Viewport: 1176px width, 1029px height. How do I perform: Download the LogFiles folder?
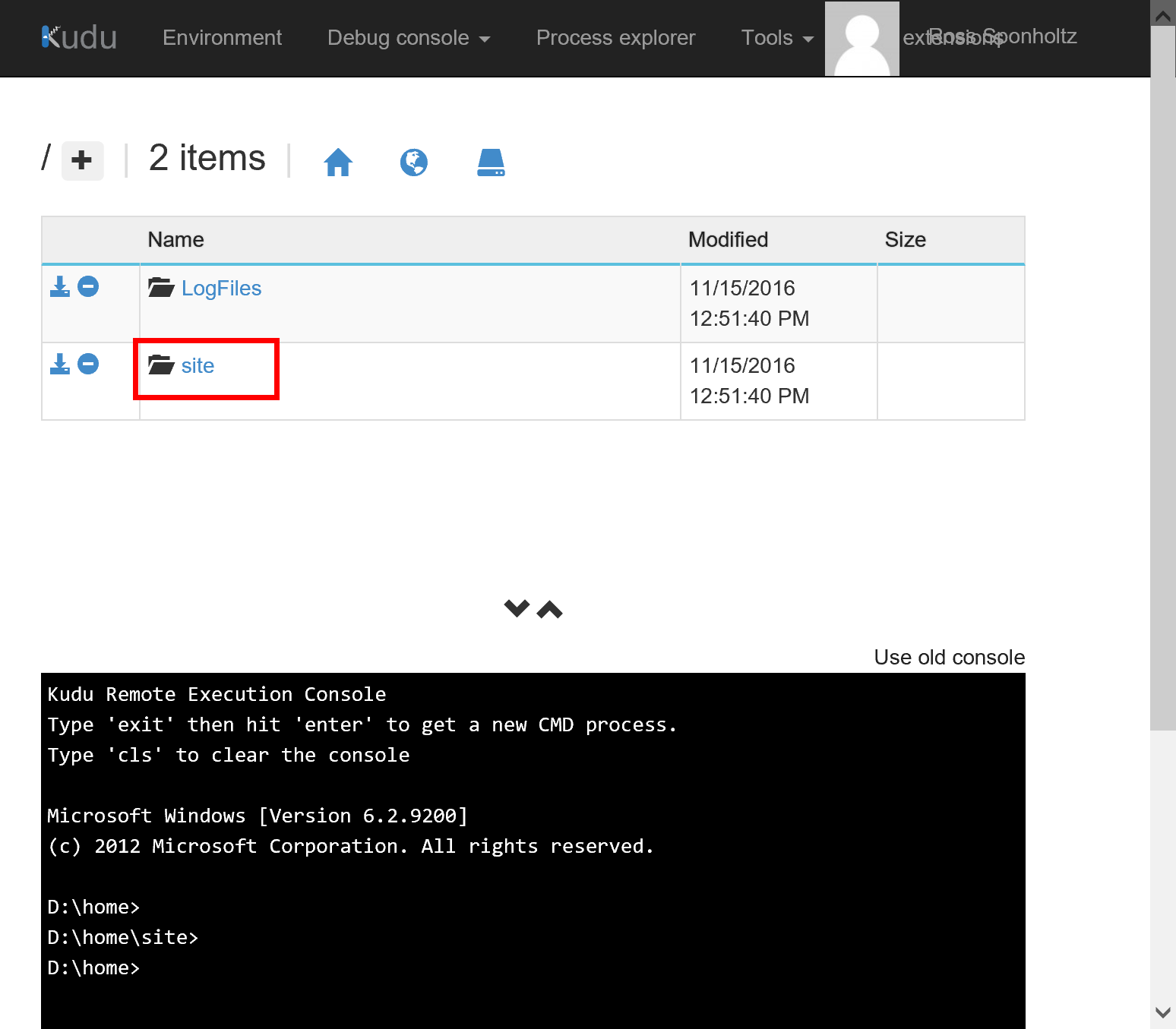pos(60,286)
